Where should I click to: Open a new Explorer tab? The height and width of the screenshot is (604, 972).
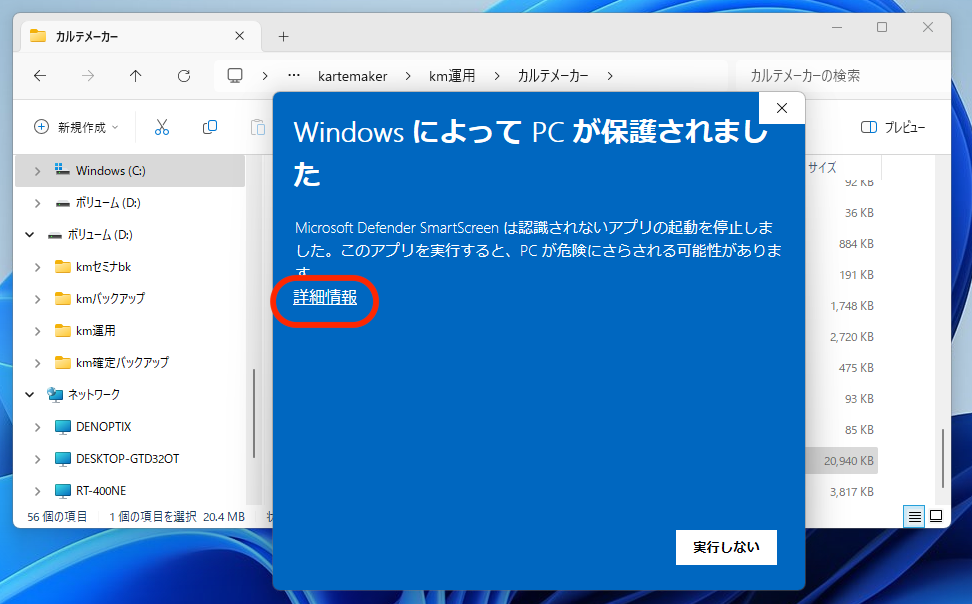[283, 36]
